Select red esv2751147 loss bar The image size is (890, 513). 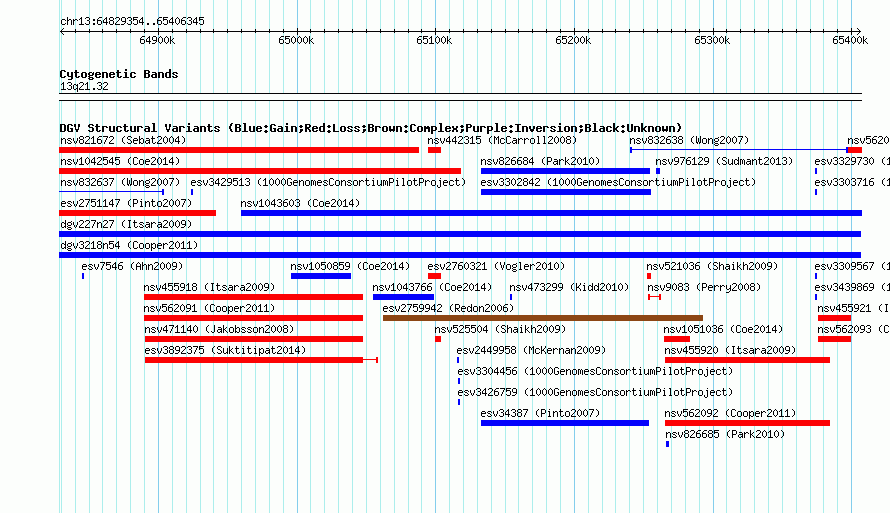[137, 213]
